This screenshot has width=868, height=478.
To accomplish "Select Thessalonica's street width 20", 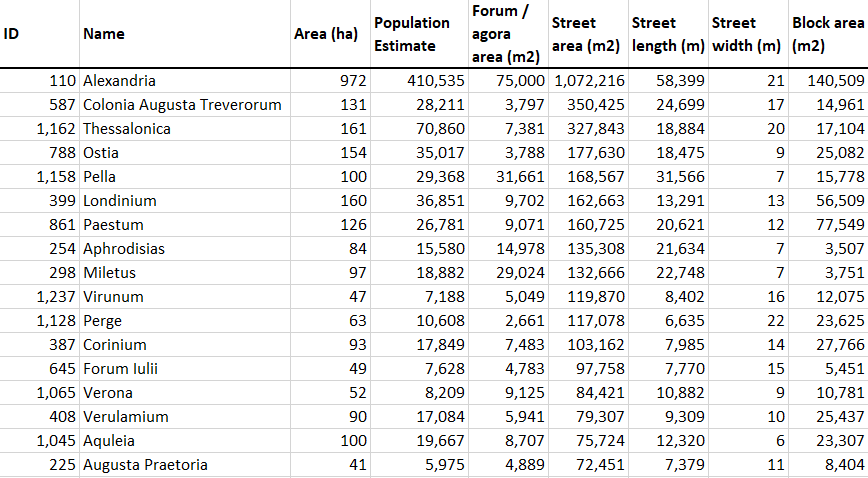I will tap(748, 129).
